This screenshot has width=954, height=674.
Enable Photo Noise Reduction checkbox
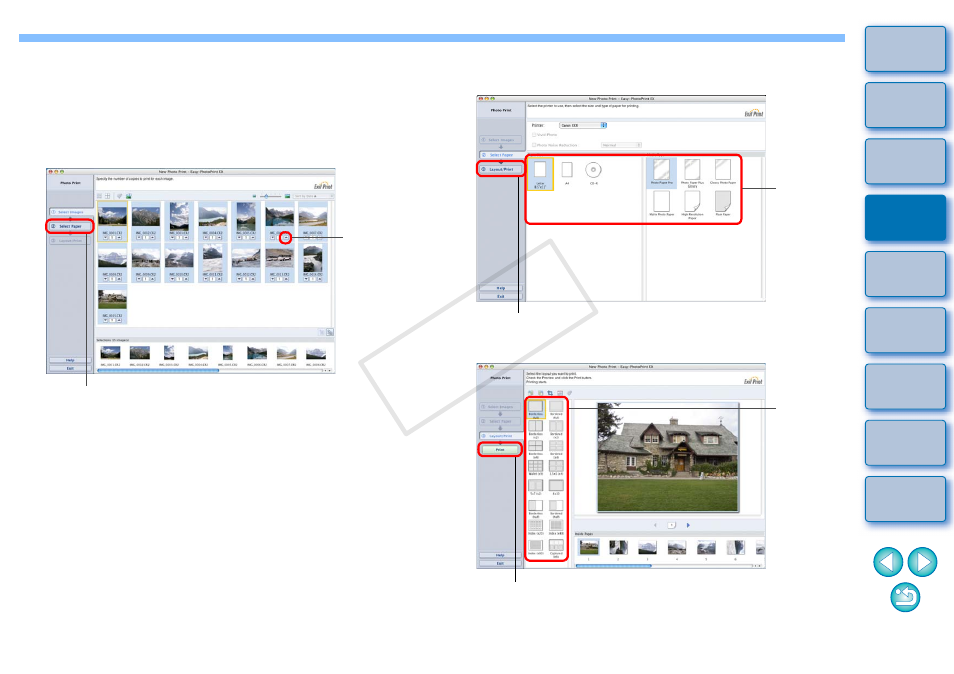[x=534, y=145]
